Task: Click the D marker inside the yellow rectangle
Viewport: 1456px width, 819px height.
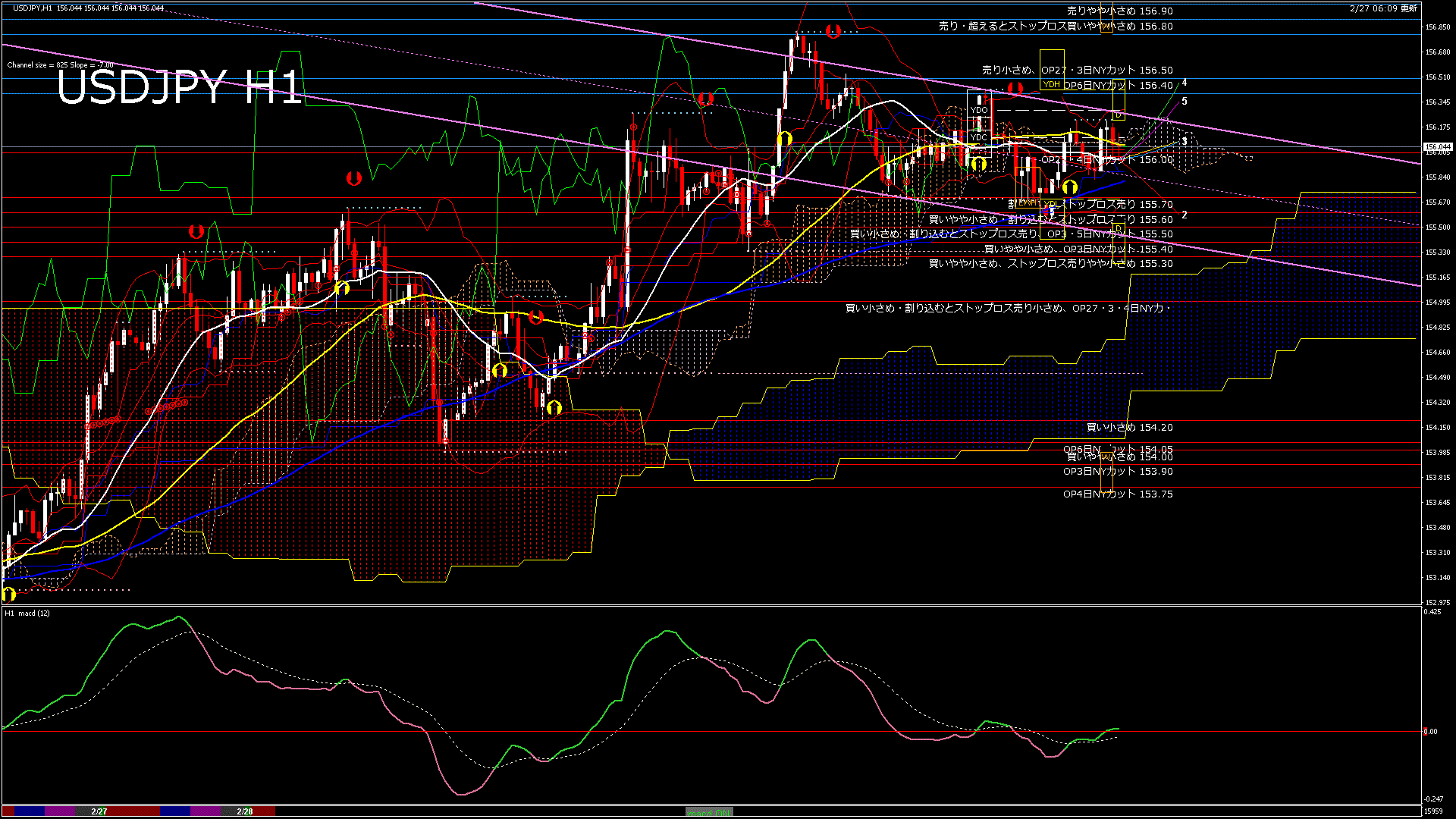Action: pos(1119,115)
